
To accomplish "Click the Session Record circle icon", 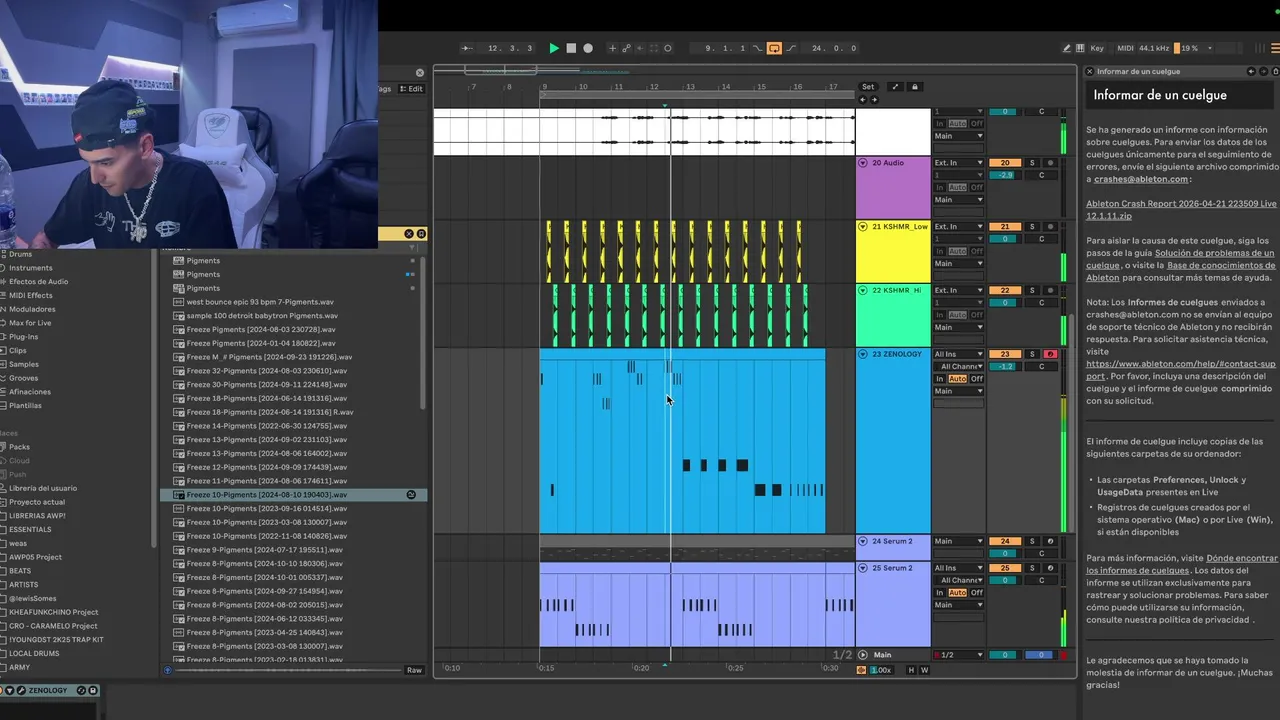I will coord(668,48).
